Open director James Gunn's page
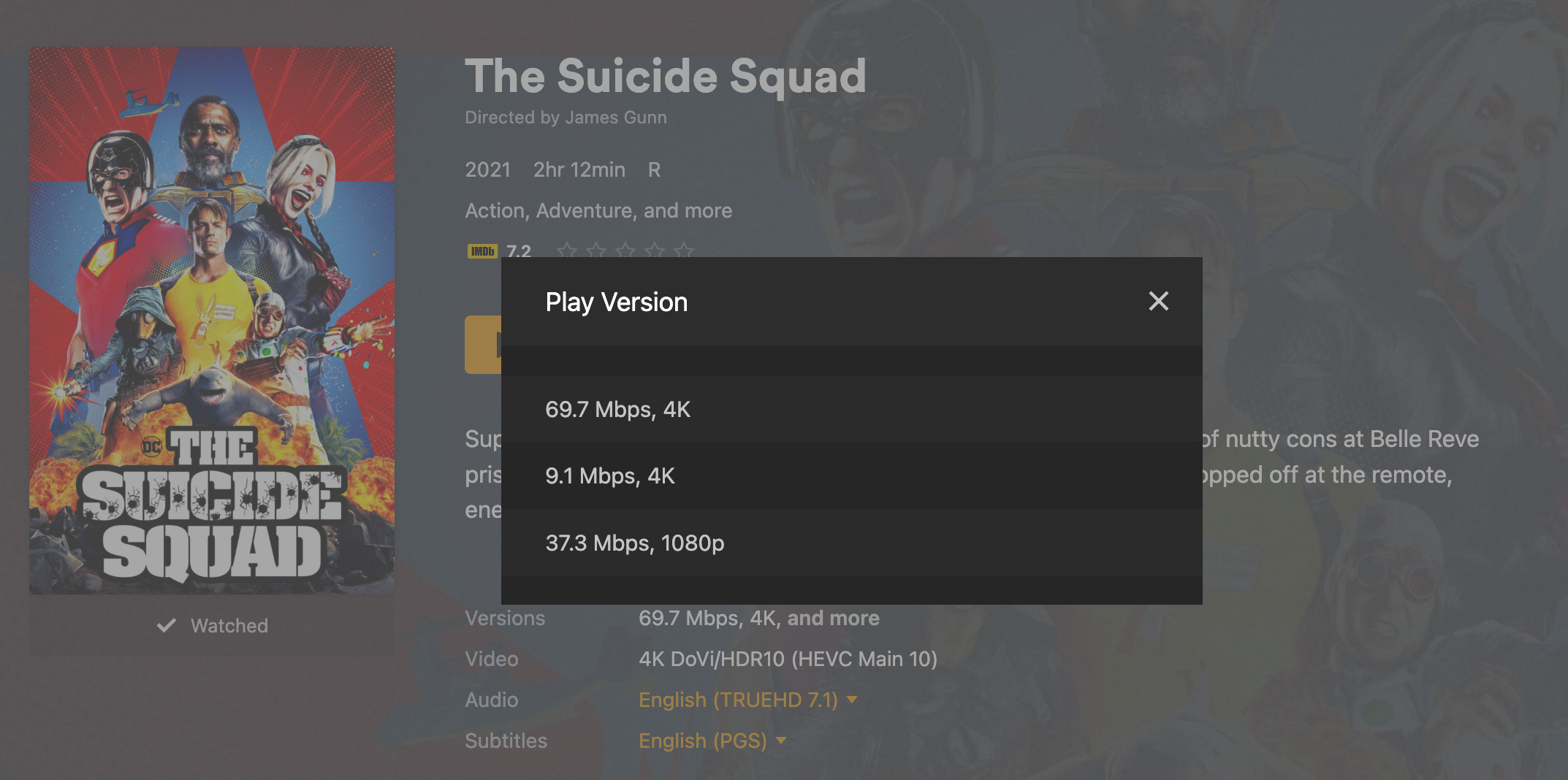1568x780 pixels. 616,118
